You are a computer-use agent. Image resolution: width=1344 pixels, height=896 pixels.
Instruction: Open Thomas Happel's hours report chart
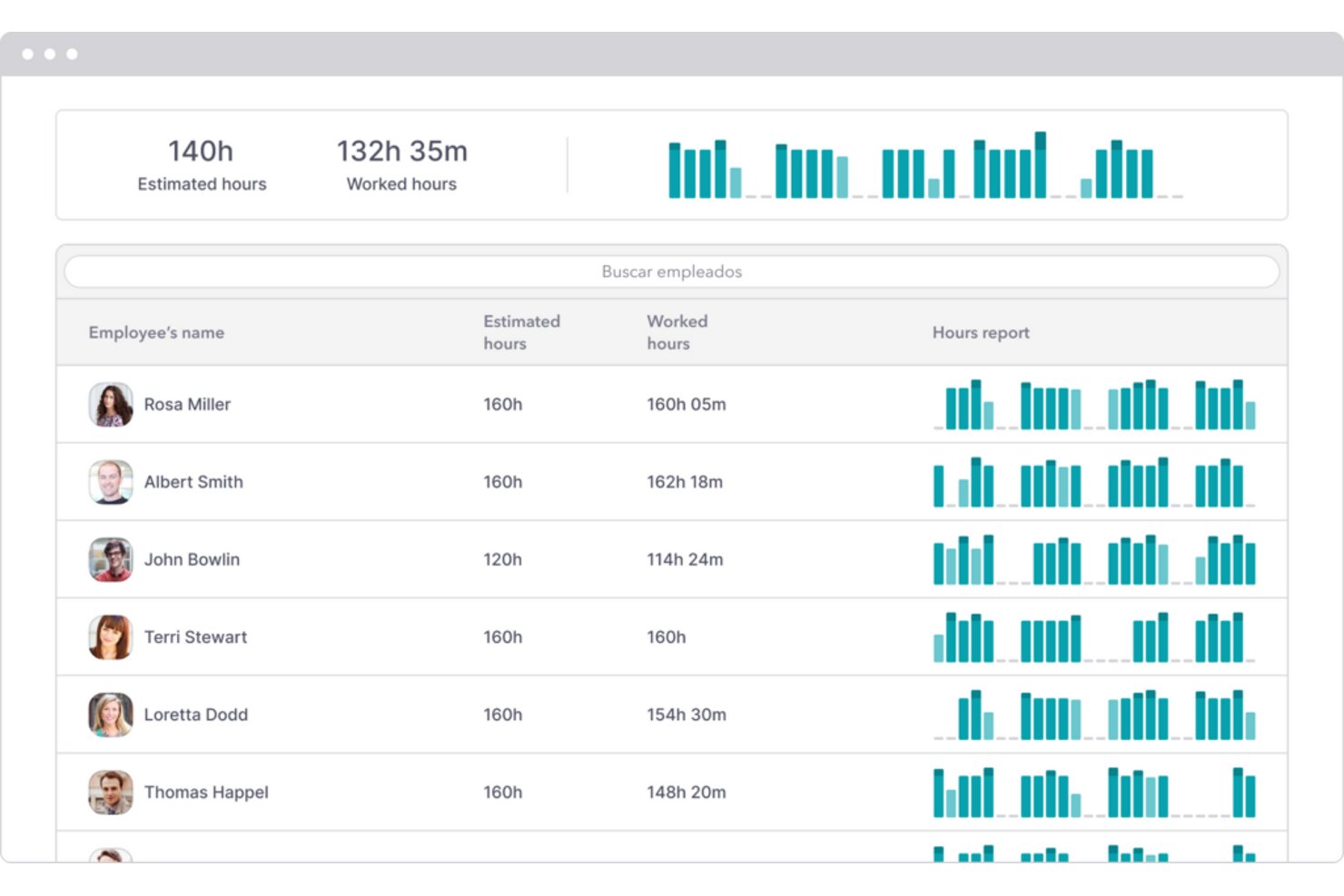(x=1094, y=793)
